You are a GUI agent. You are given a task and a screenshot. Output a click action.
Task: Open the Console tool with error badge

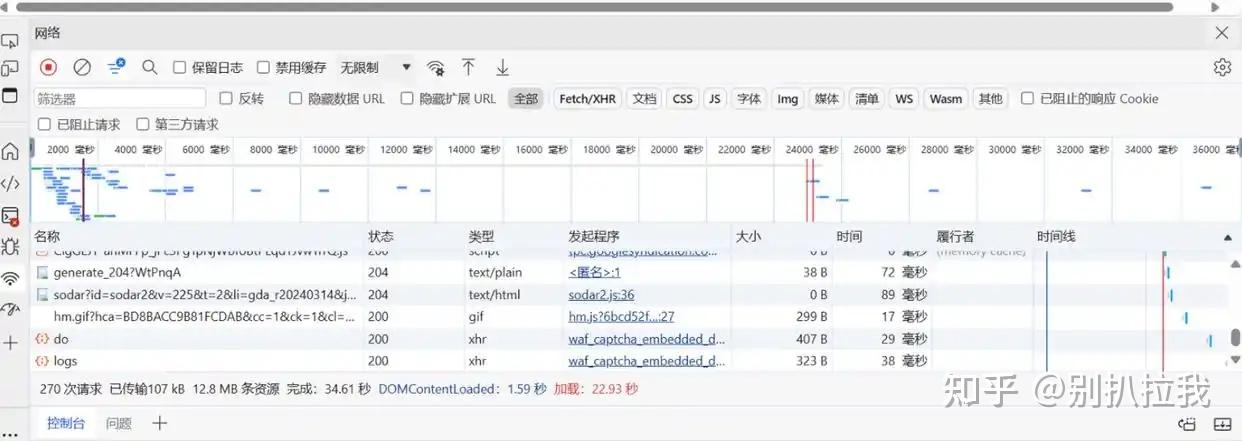click(10, 215)
